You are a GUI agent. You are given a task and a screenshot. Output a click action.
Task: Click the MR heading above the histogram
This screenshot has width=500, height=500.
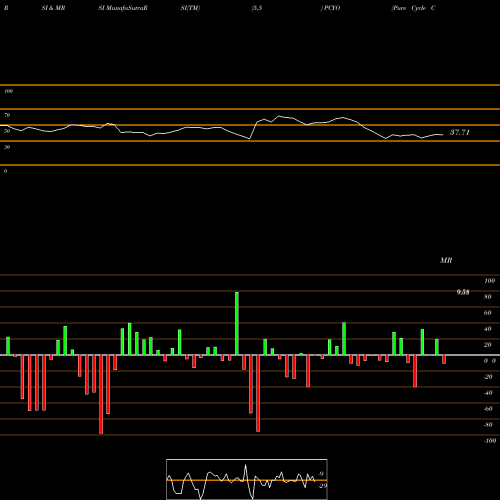(x=446, y=260)
